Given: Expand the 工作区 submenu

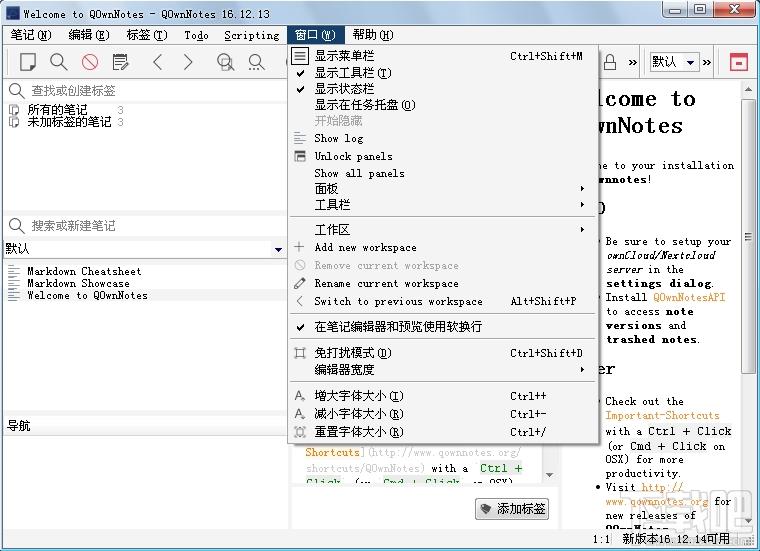Looking at the screenshot, I should click(443, 230).
